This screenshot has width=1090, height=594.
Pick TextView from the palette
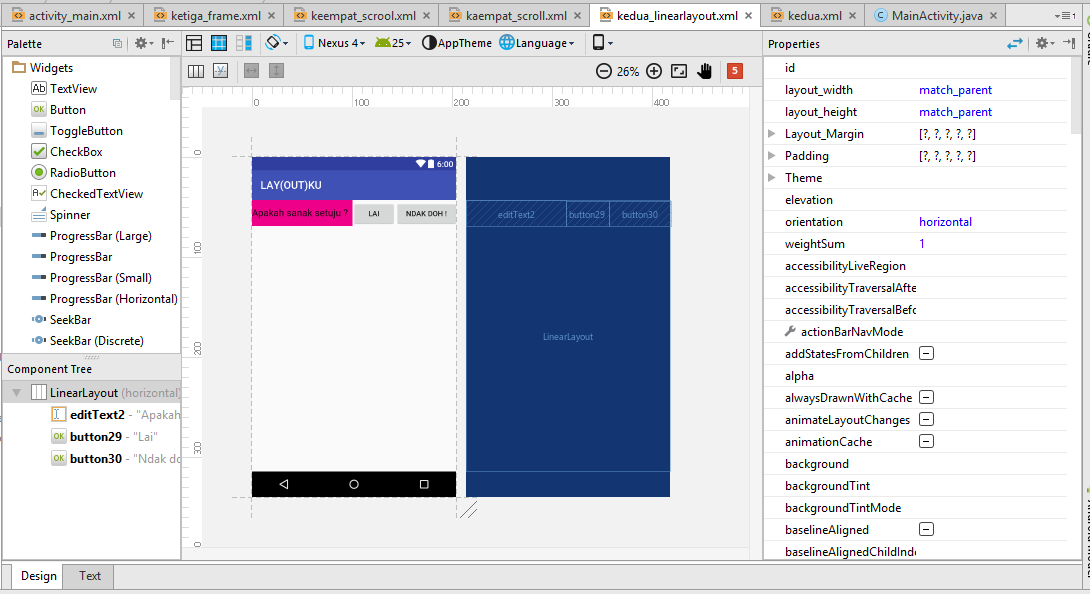[64, 88]
